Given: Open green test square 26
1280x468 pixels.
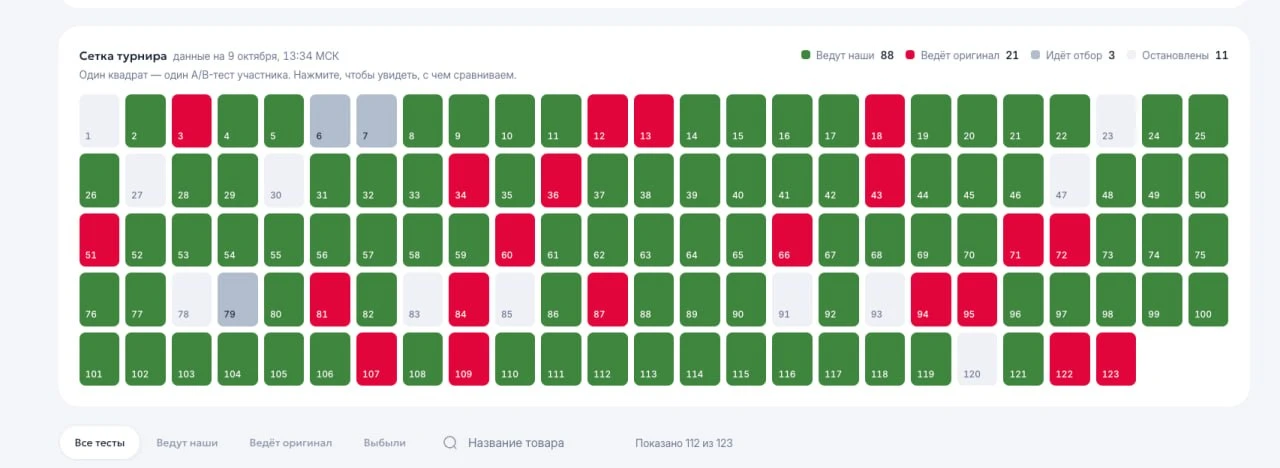Looking at the screenshot, I should point(99,180).
